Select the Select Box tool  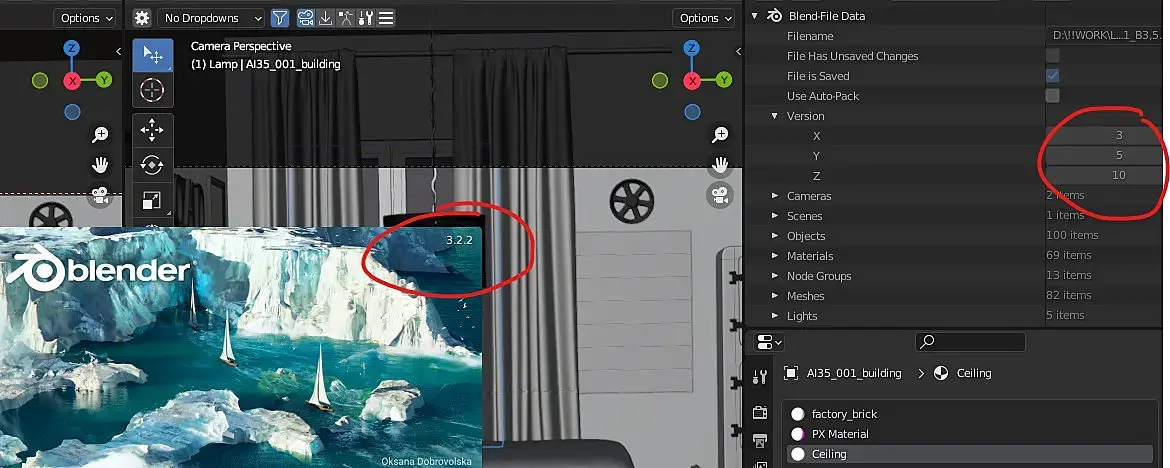pyautogui.click(x=152, y=55)
